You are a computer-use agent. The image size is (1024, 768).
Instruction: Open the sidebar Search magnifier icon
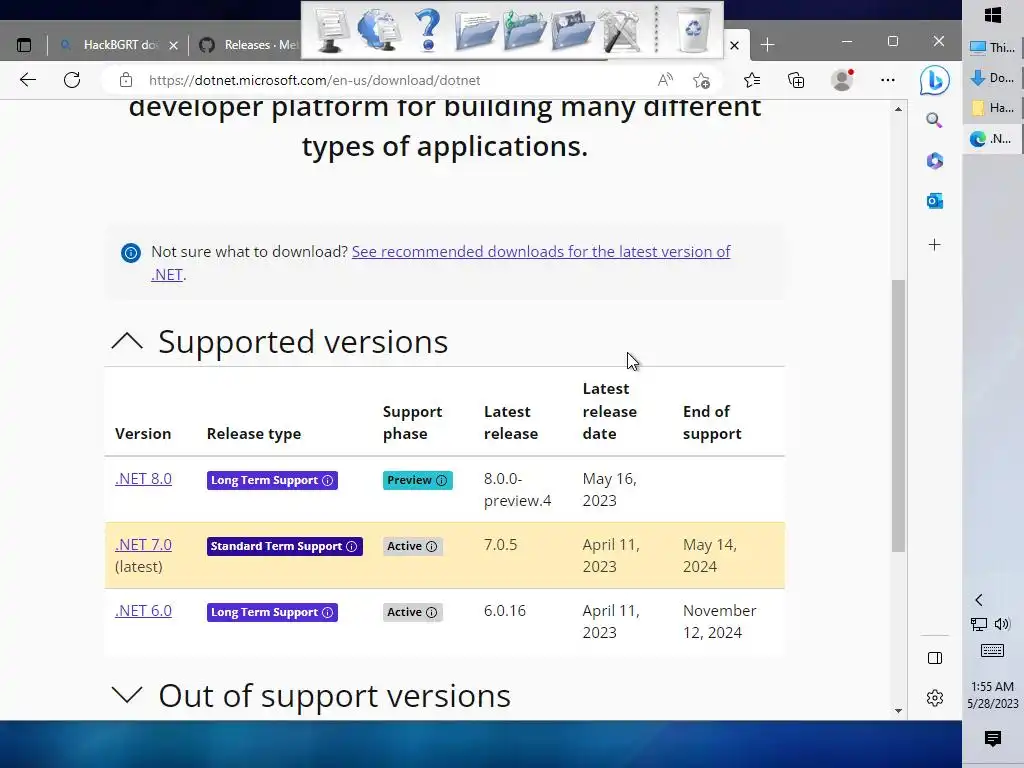click(935, 120)
